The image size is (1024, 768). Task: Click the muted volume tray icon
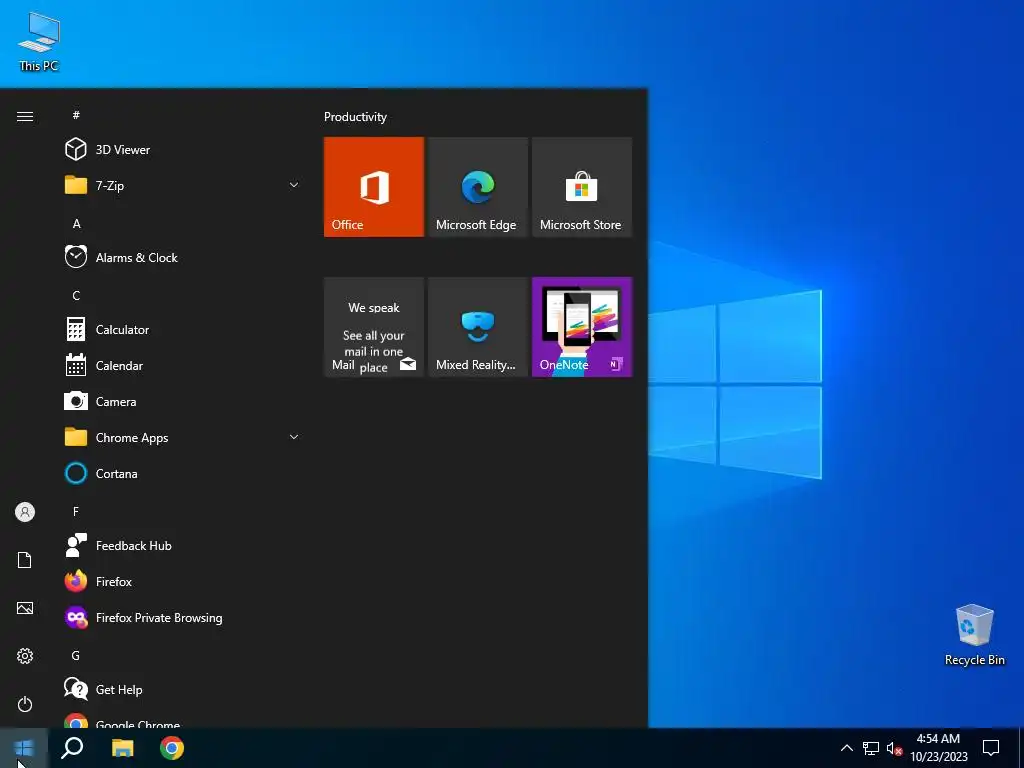pyautogui.click(x=895, y=748)
